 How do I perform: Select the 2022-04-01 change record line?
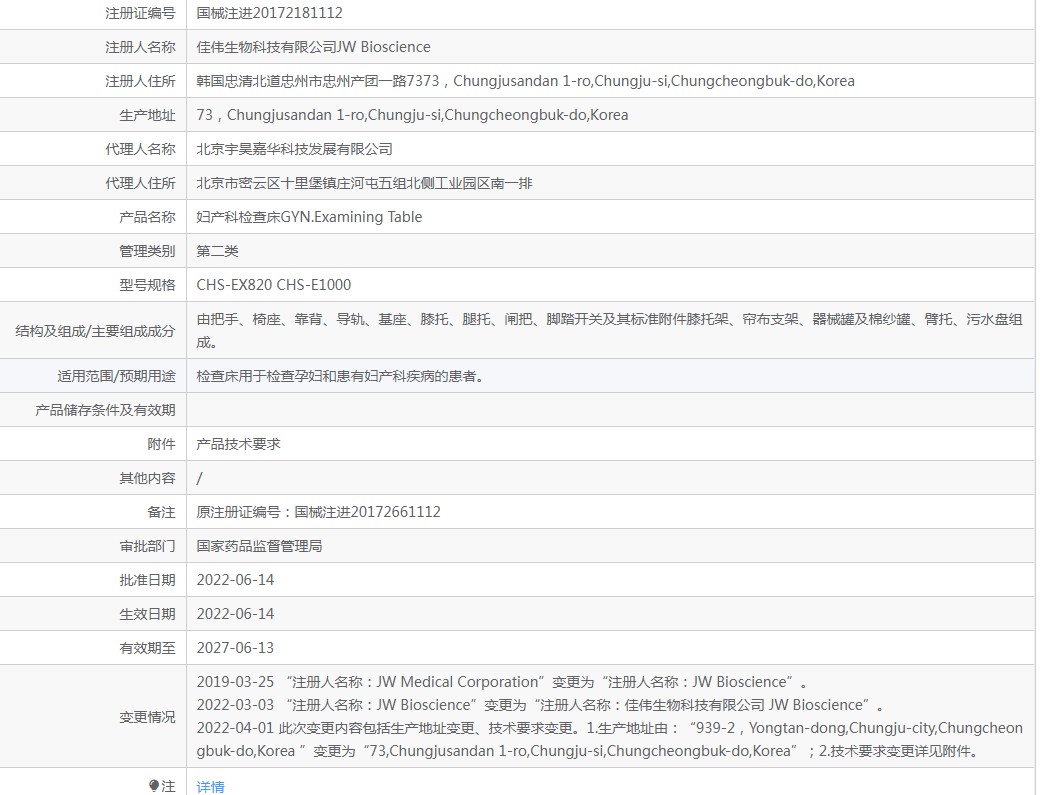coord(609,739)
